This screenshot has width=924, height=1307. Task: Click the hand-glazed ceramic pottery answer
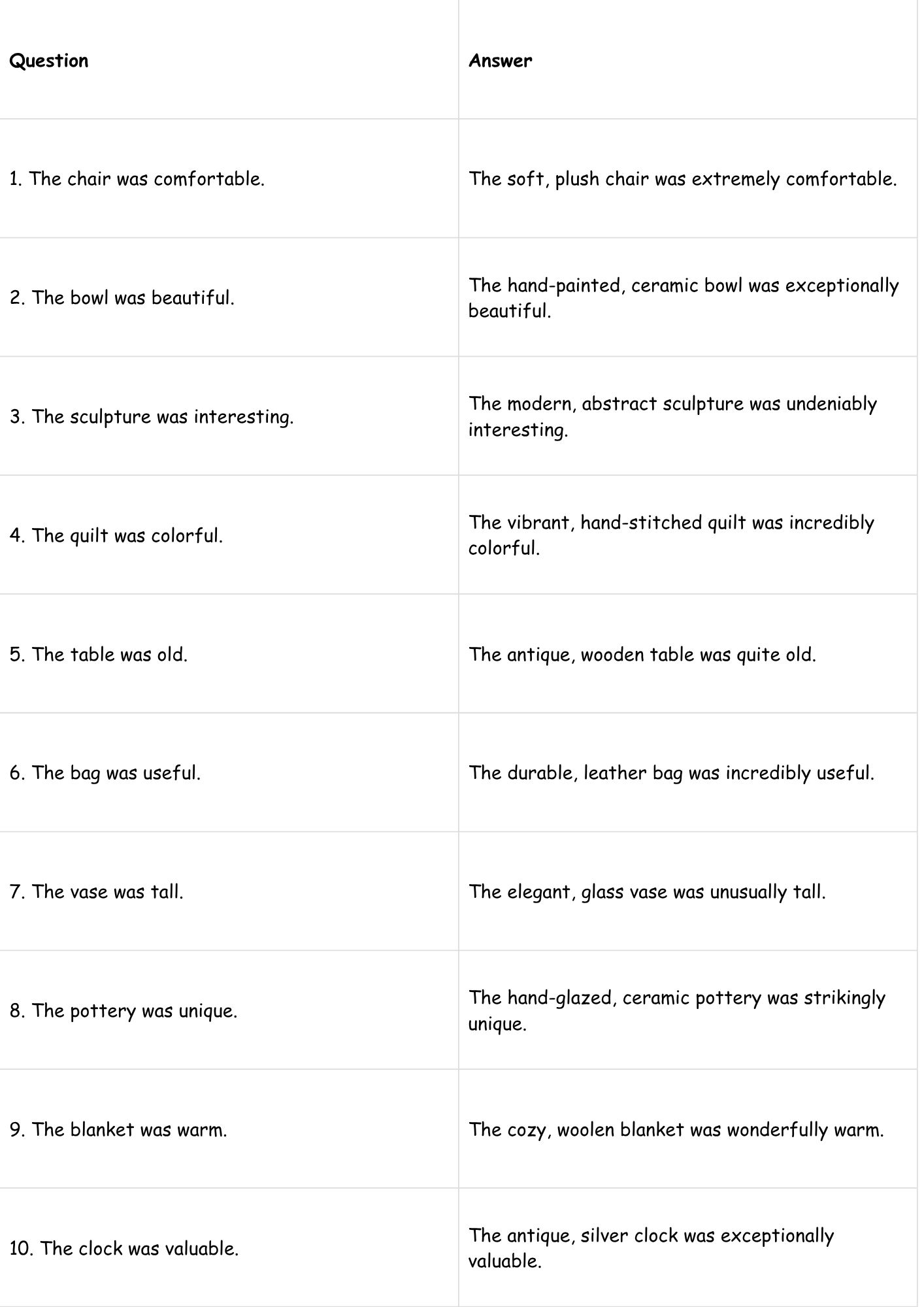[676, 1010]
